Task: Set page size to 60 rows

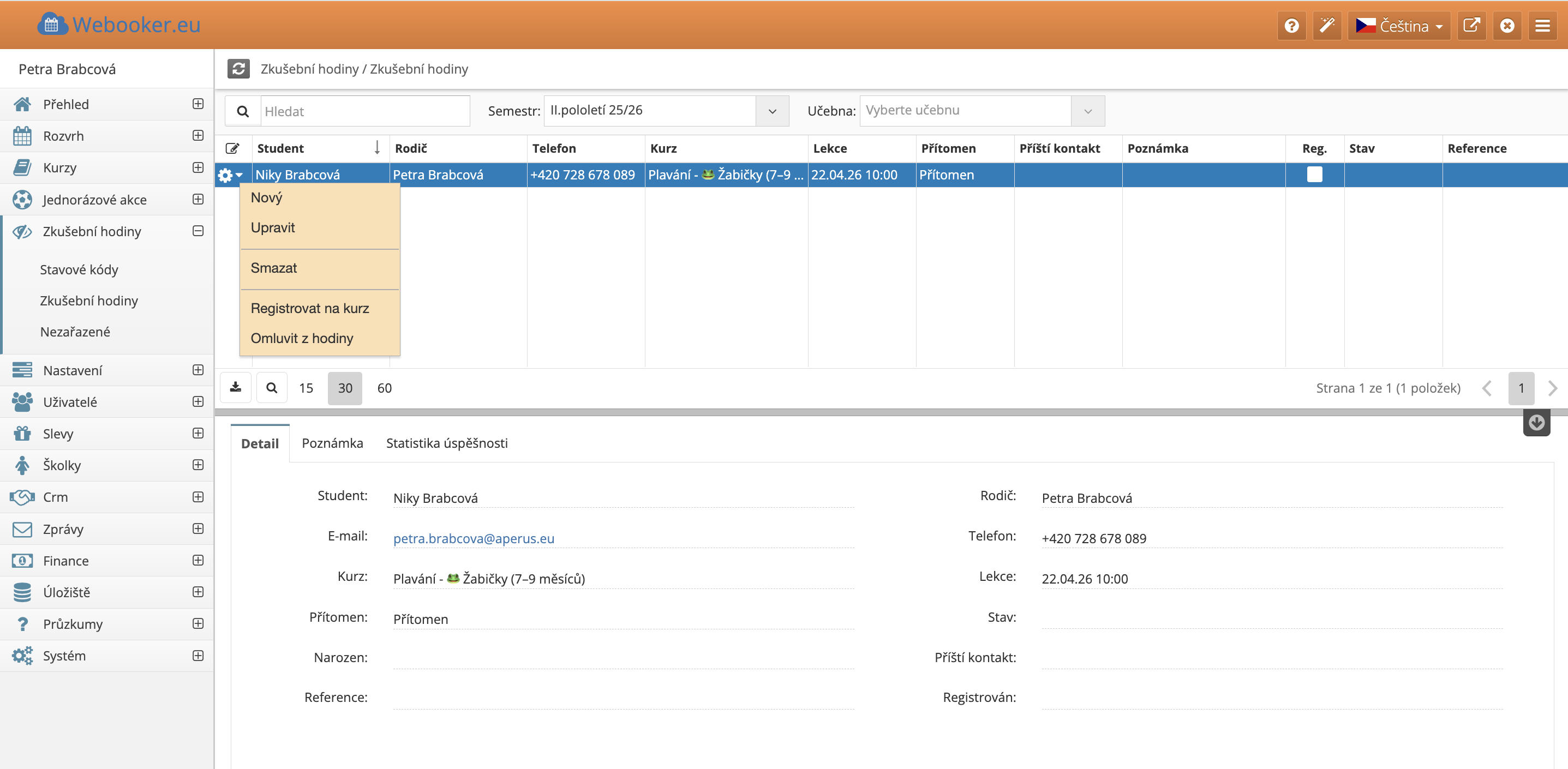Action: tap(384, 388)
